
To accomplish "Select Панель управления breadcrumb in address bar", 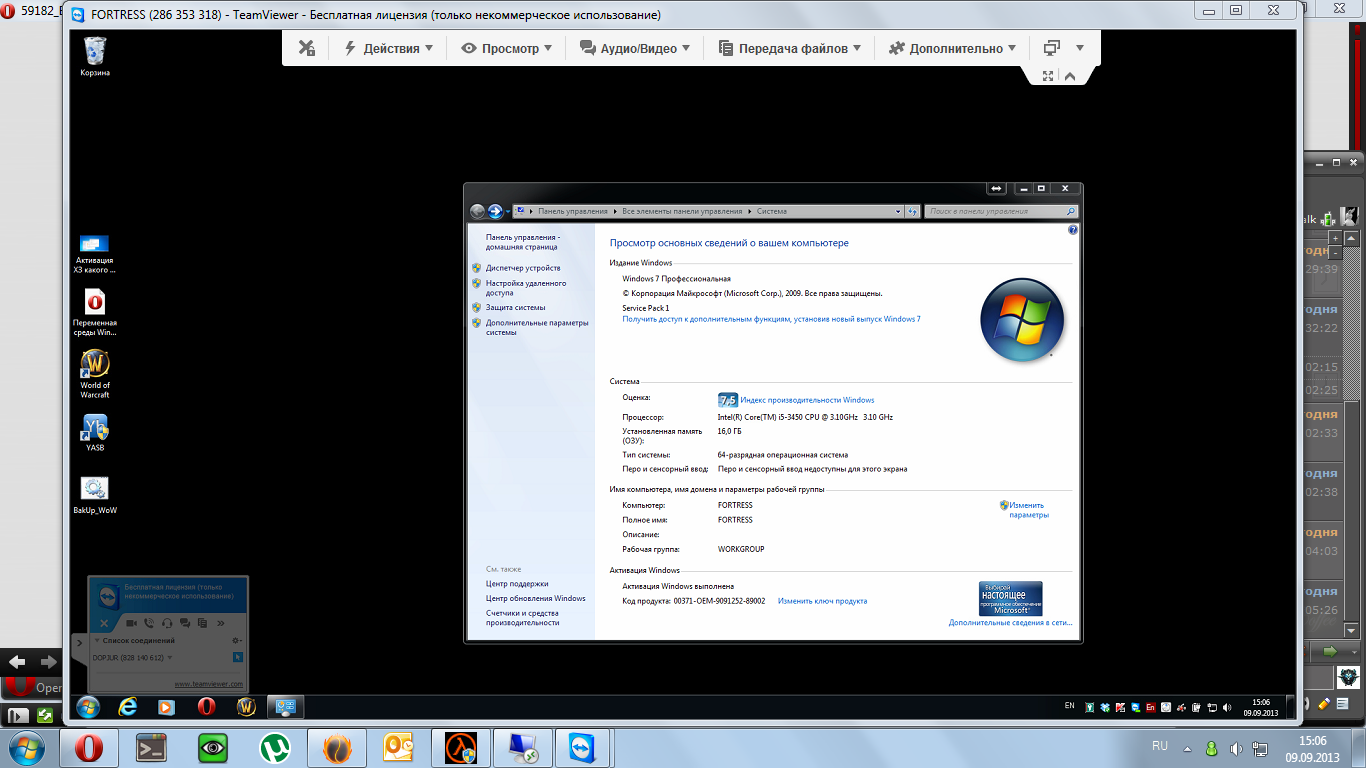I will pyautogui.click(x=572, y=211).
